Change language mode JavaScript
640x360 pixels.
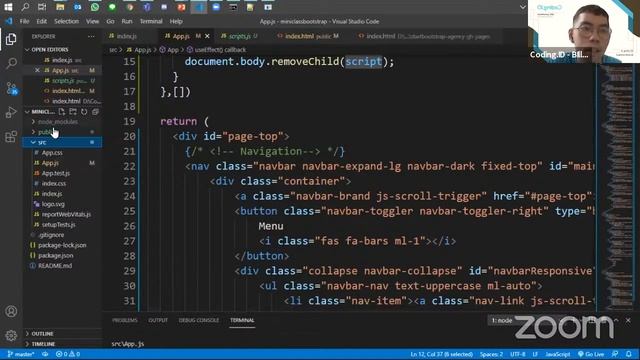[x=558, y=354]
